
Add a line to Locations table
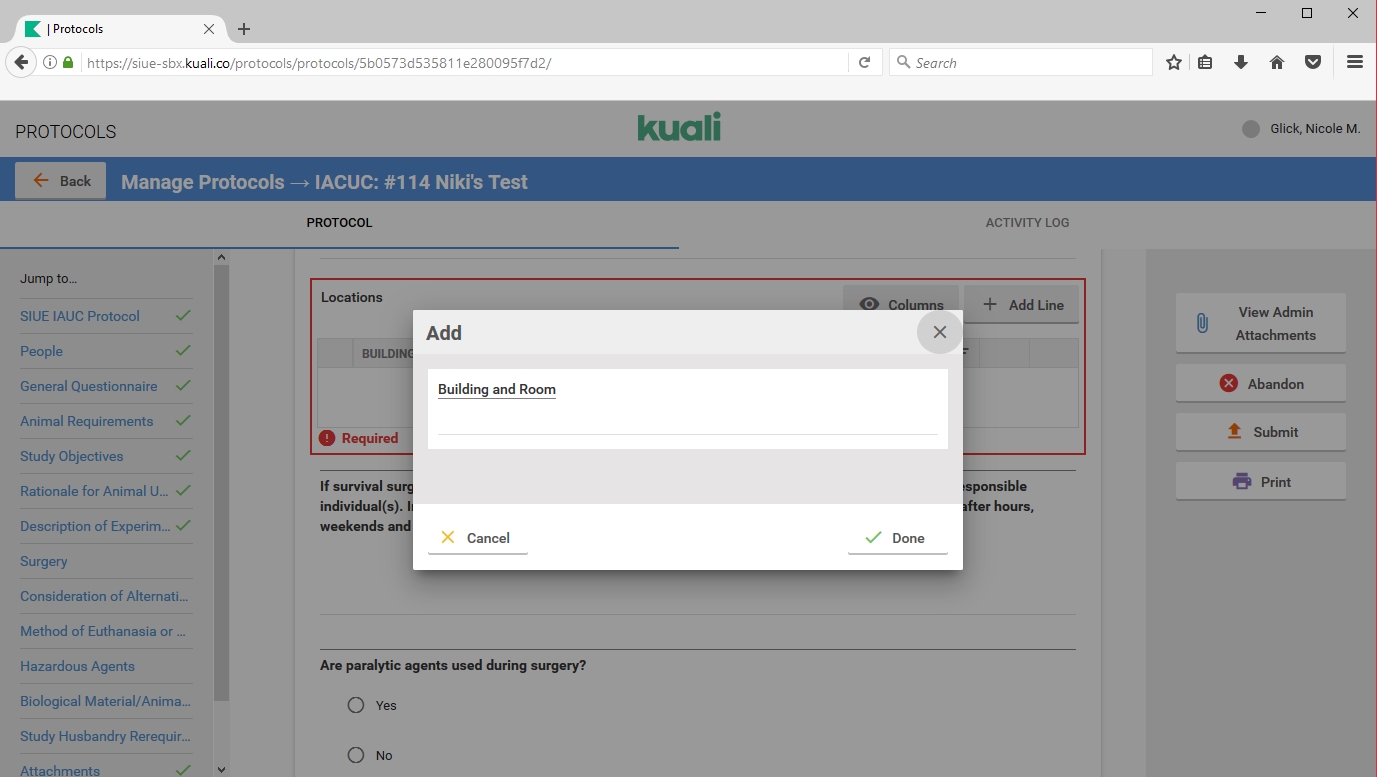point(1022,305)
